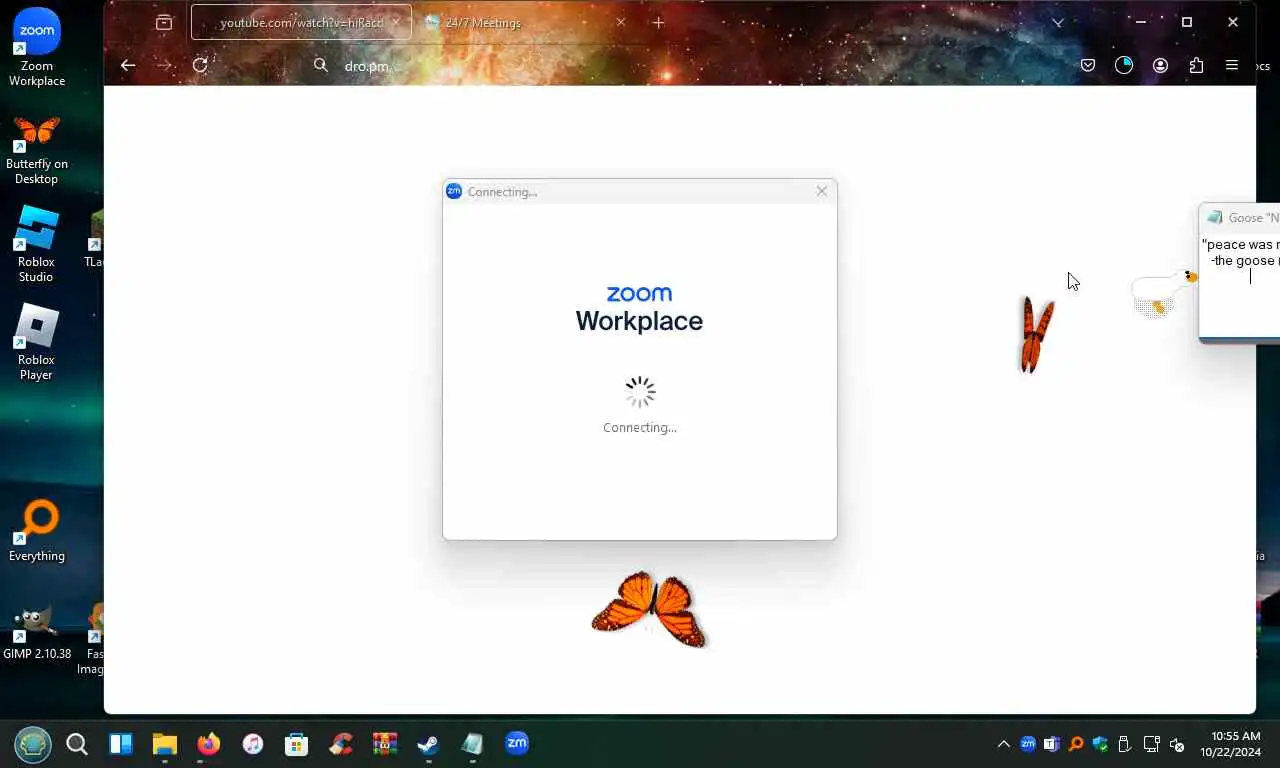Screen dimensions: 1280x768
Task: Close the youtube.com/watch tab
Action: click(x=395, y=22)
